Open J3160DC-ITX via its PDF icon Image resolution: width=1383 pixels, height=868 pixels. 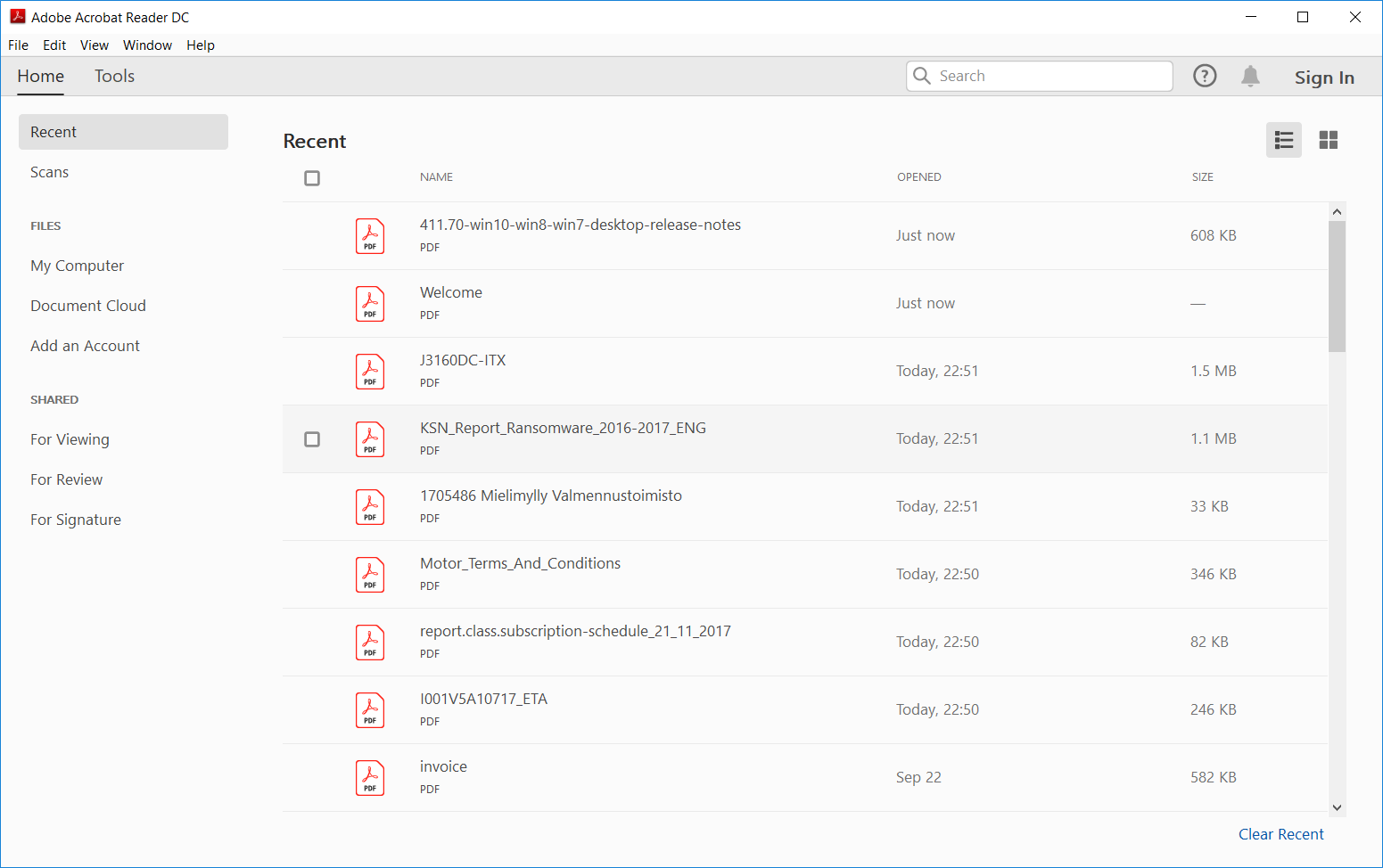coord(369,371)
